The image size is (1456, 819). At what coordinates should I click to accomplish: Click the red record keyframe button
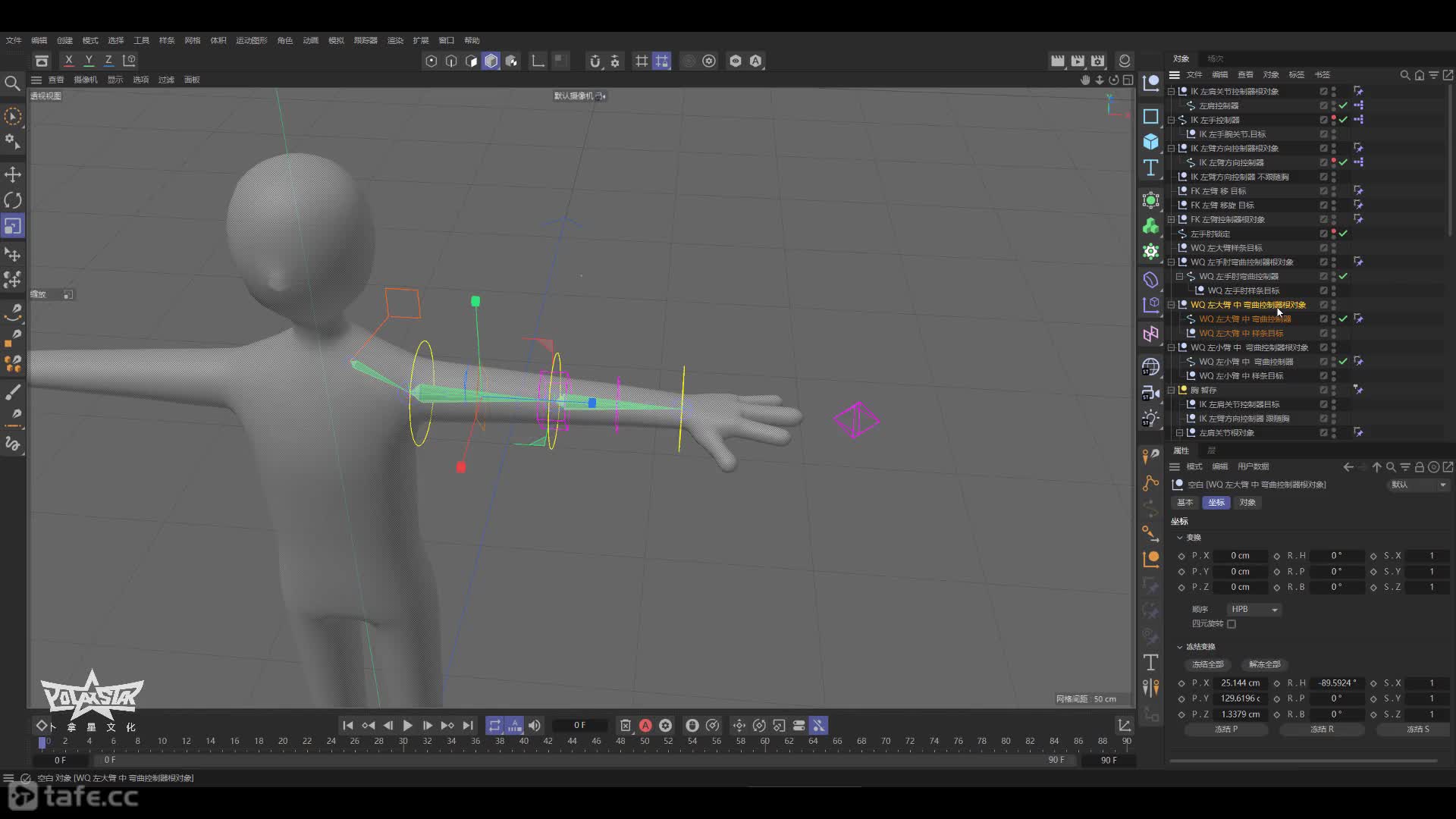[645, 726]
